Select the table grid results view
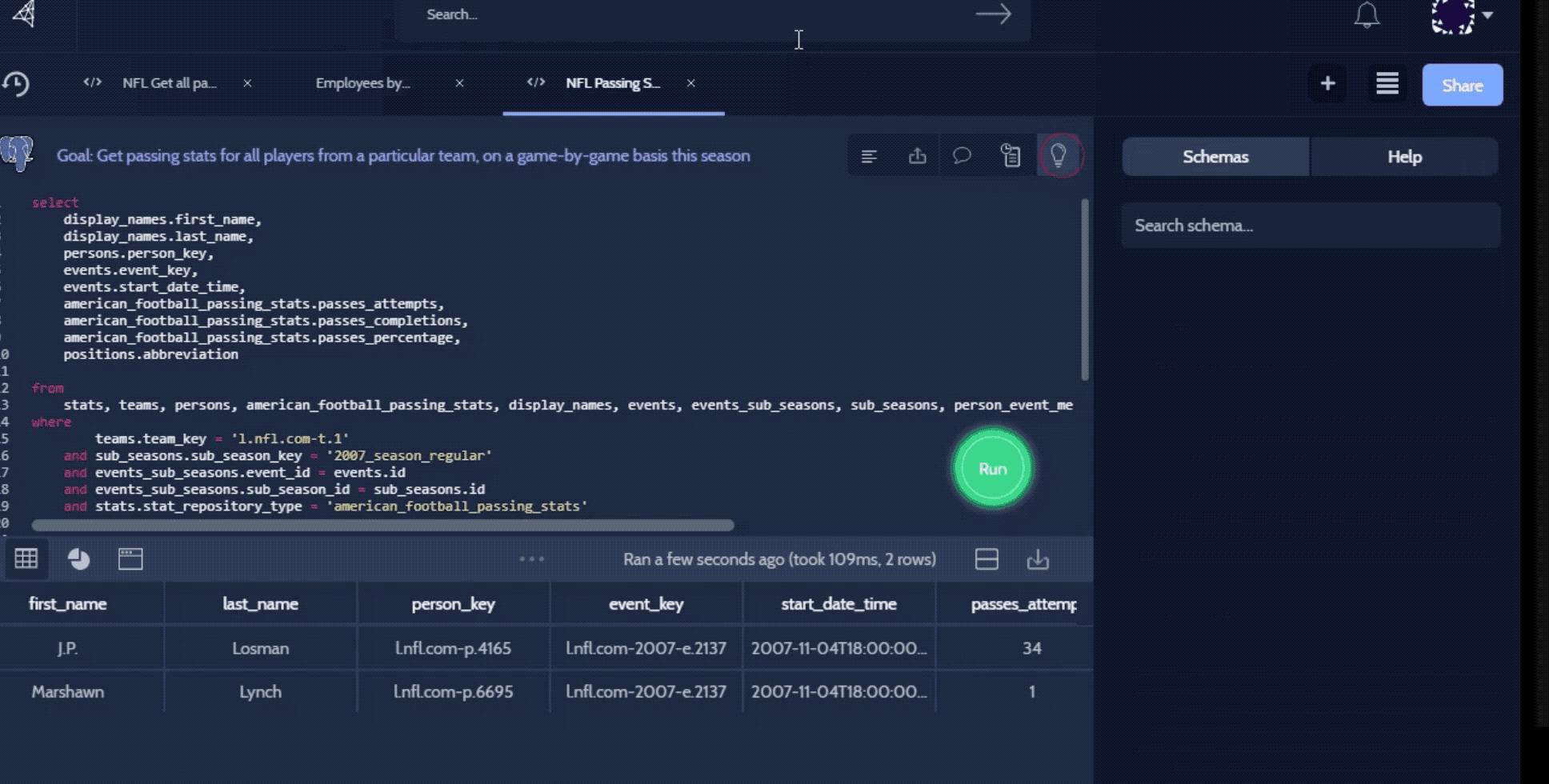1549x784 pixels. tap(26, 559)
